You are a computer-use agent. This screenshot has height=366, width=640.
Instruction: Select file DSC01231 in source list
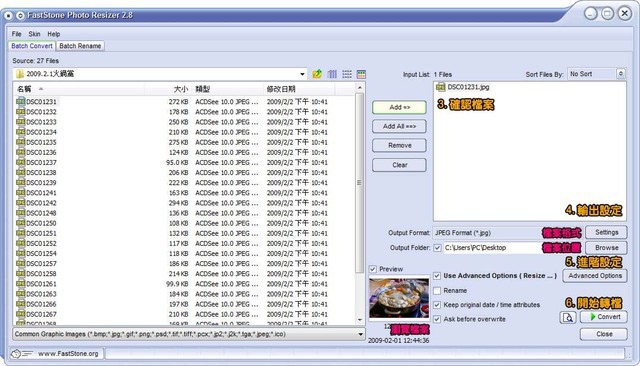(x=41, y=102)
